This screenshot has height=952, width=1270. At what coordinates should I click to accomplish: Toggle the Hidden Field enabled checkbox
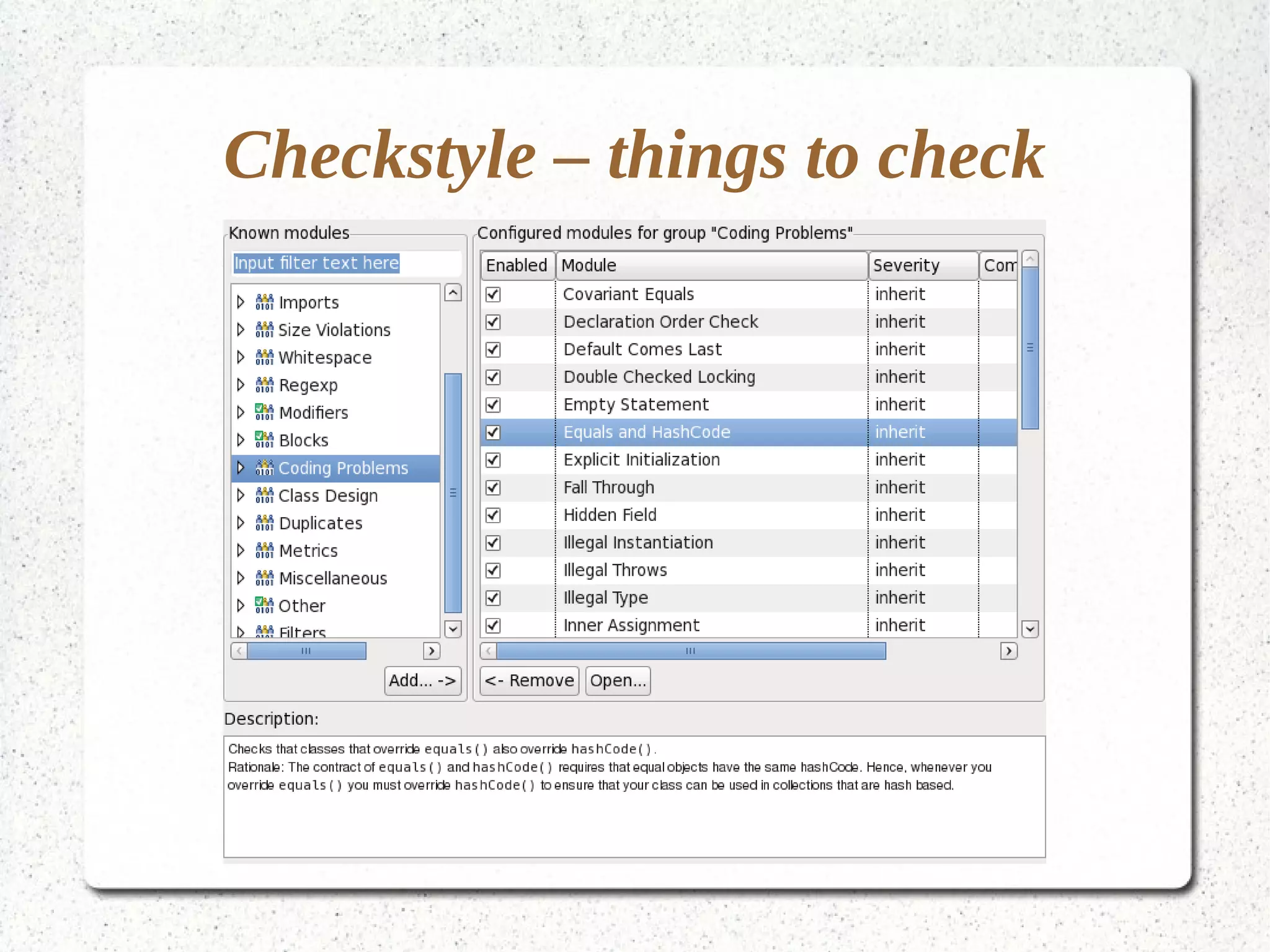[x=493, y=515]
